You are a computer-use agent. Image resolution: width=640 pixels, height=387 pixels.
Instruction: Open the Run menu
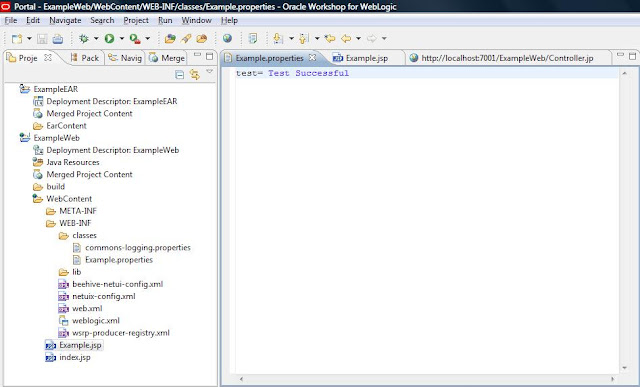coord(165,20)
